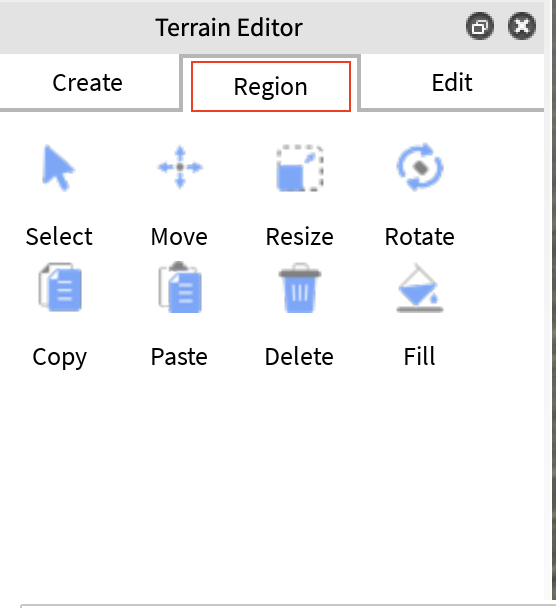Pick the Resize region tool icon

point(300,168)
